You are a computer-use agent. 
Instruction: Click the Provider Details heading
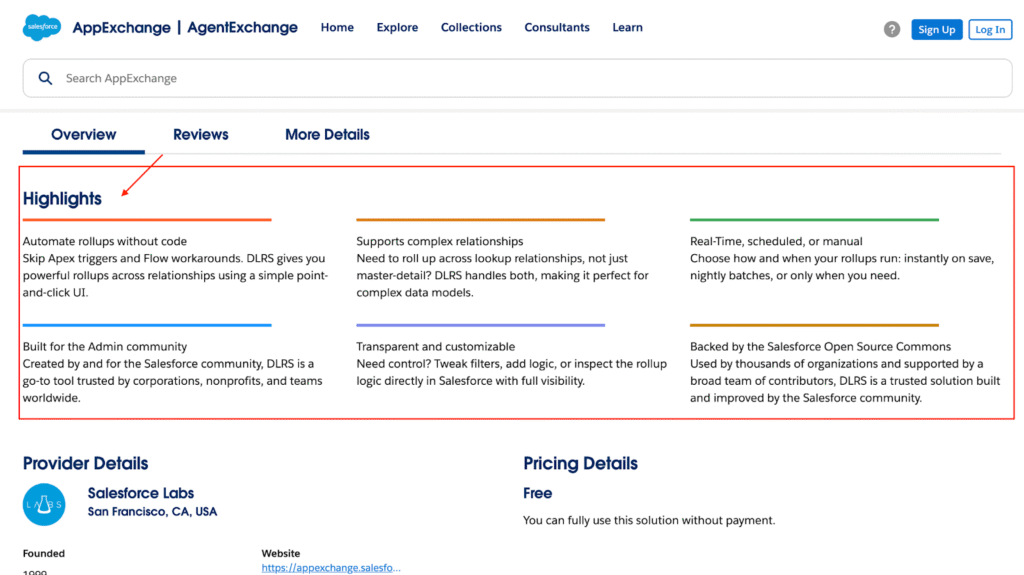point(86,463)
